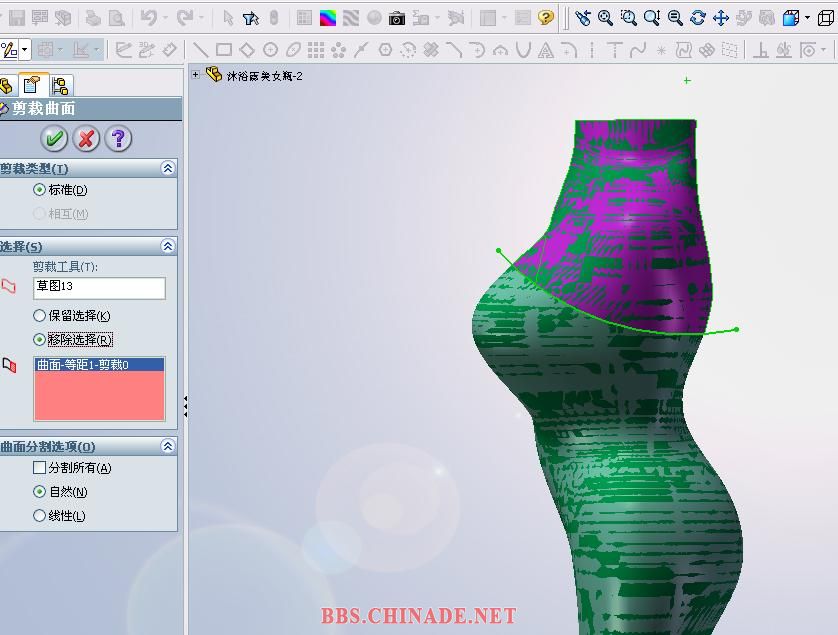
Task: Select the Point asterisk sketch tool
Action: (661, 50)
